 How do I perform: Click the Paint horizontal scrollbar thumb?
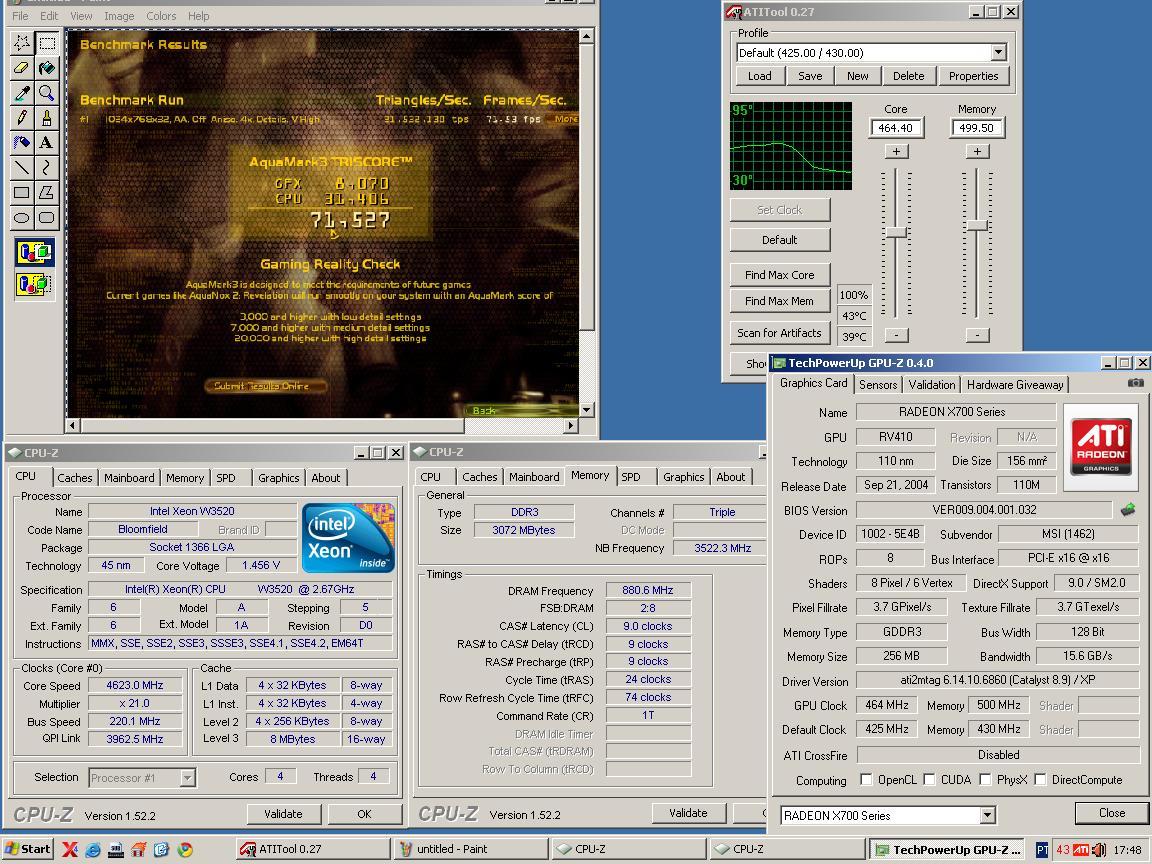point(273,425)
